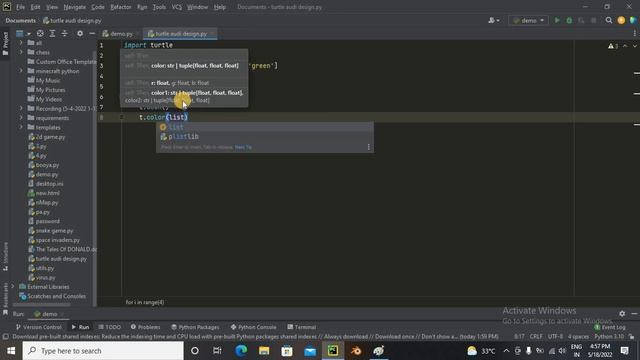This screenshot has width=640, height=360.
Task: Open the Tools menu
Action: coord(159,7)
